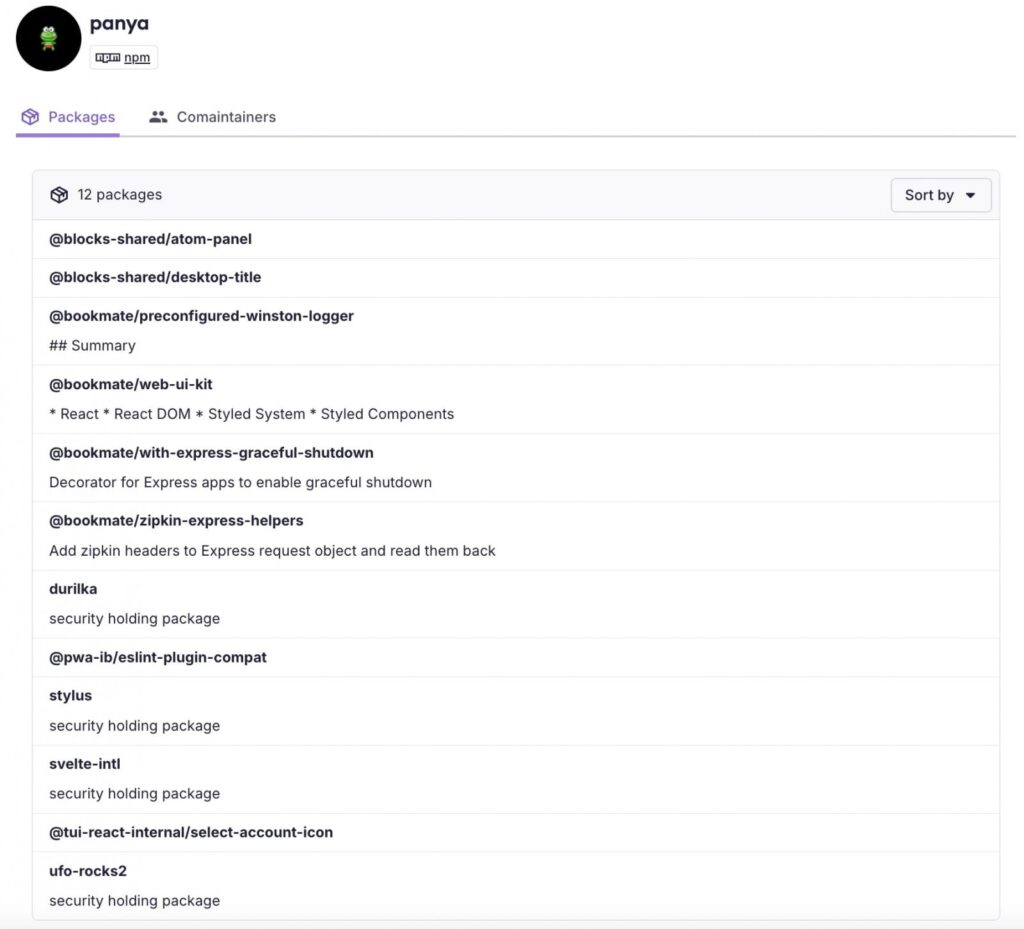
Task: Open the svelte-intl package page
Action: [84, 763]
